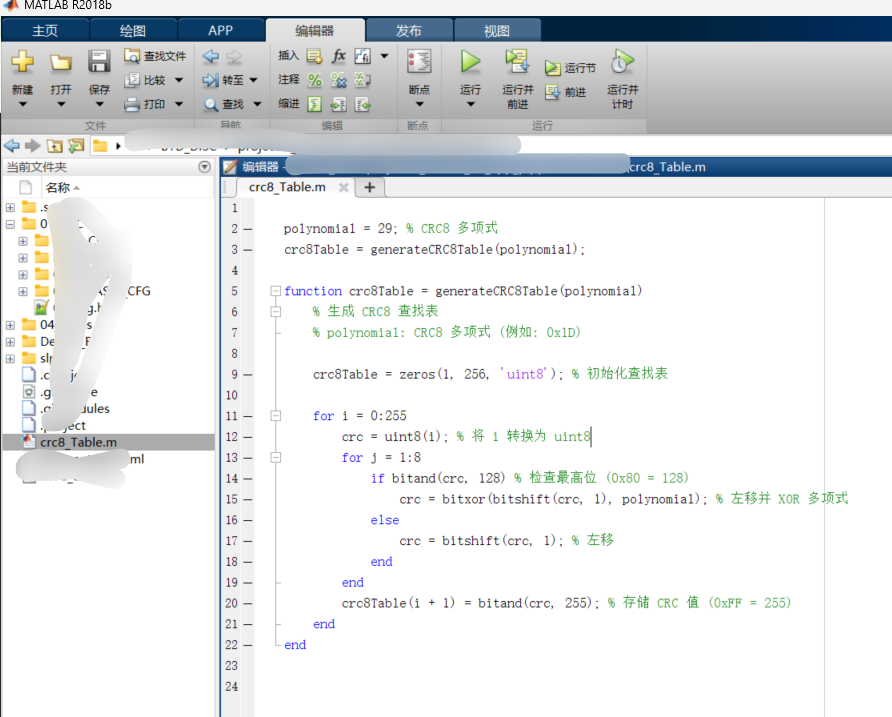Click the 保存 (Save) floppy disk icon
The width and height of the screenshot is (892, 717).
coord(99,62)
